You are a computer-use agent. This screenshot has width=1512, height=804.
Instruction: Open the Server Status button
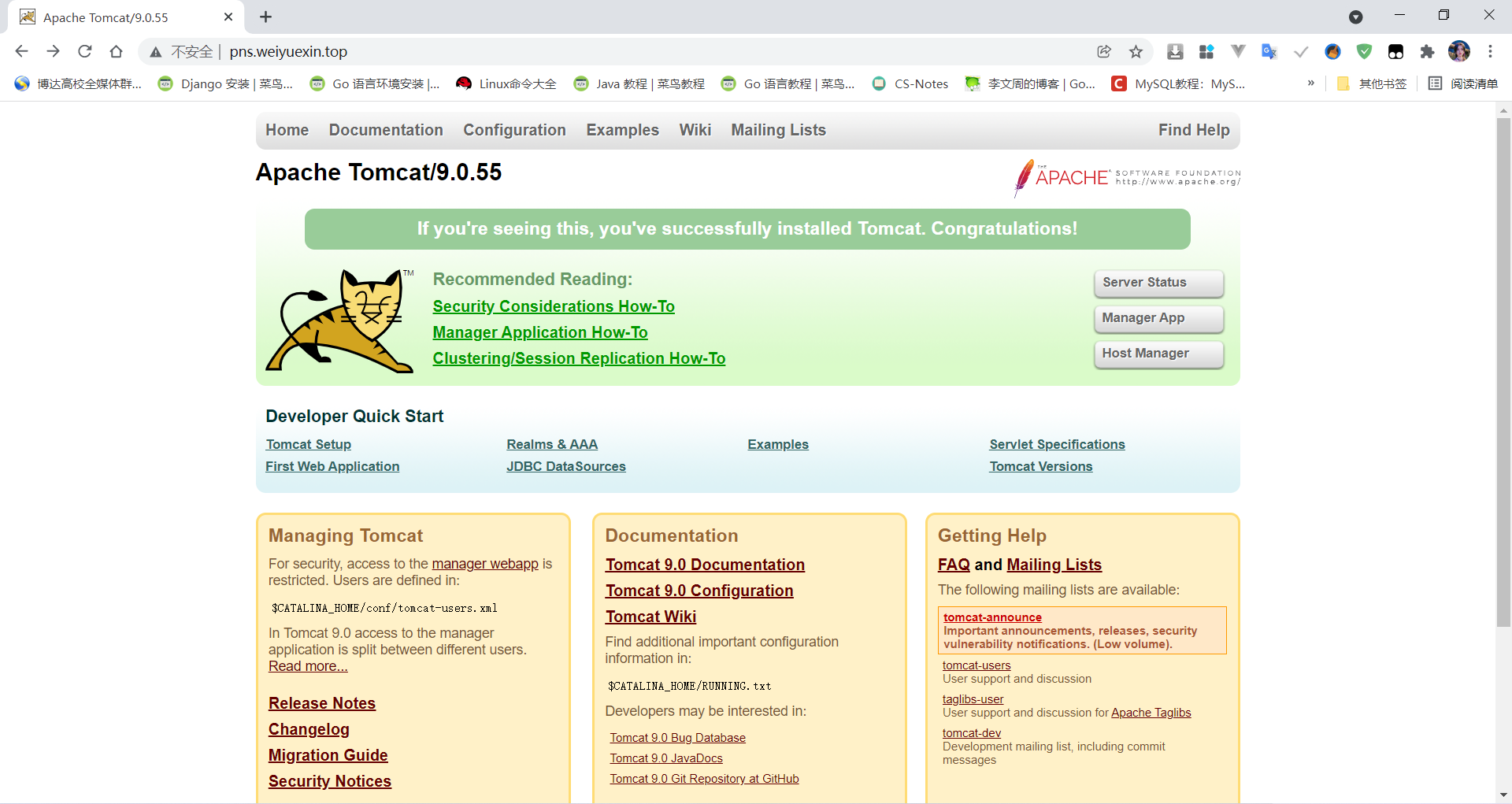coord(1158,283)
